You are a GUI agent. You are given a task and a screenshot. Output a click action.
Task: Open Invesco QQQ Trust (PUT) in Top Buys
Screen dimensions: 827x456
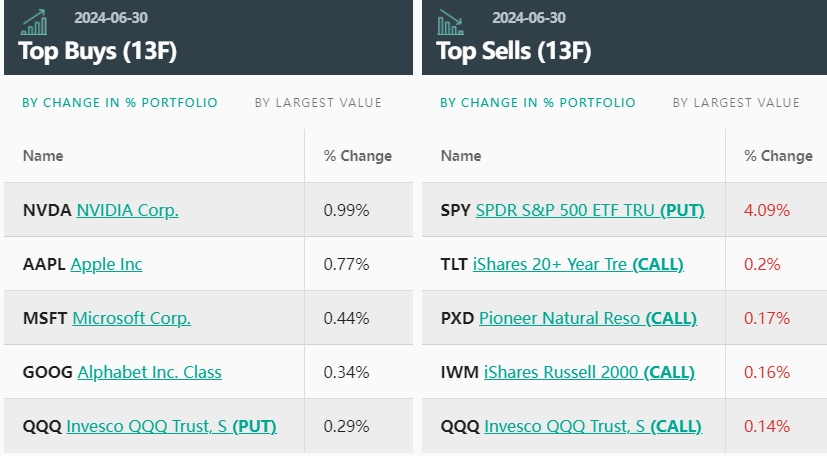tap(171, 426)
